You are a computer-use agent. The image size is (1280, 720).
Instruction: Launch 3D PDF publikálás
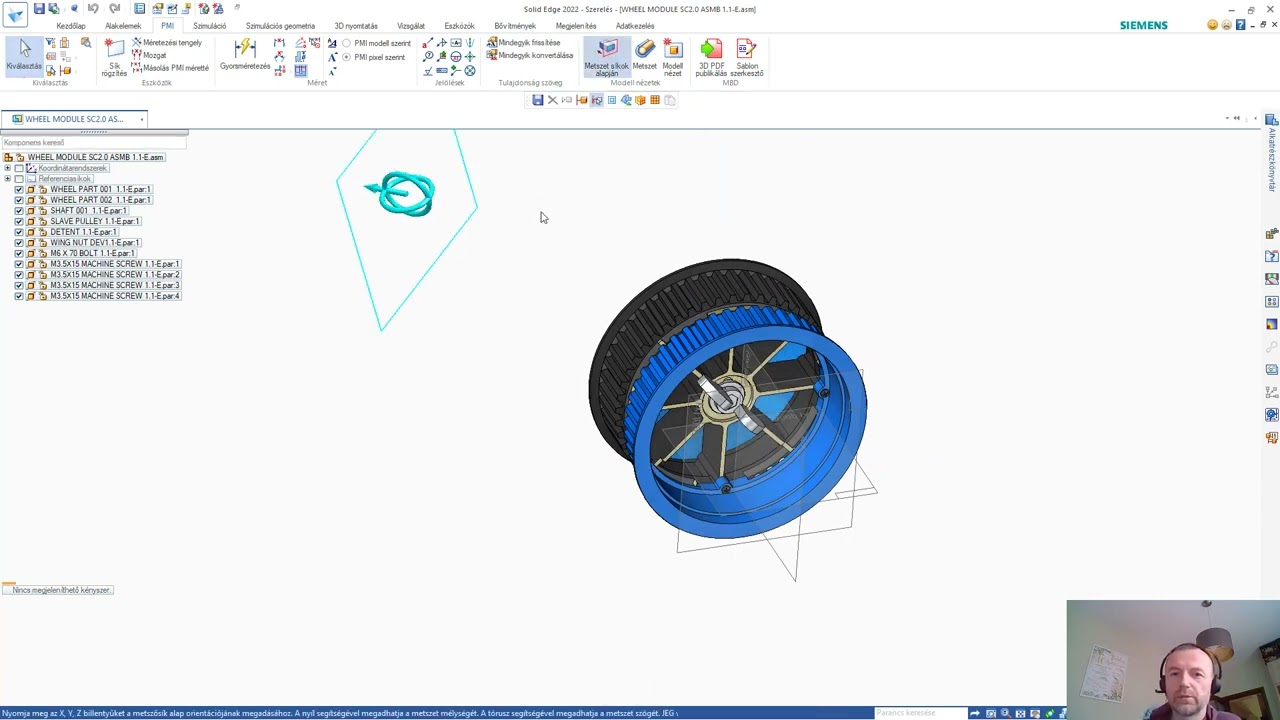711,58
